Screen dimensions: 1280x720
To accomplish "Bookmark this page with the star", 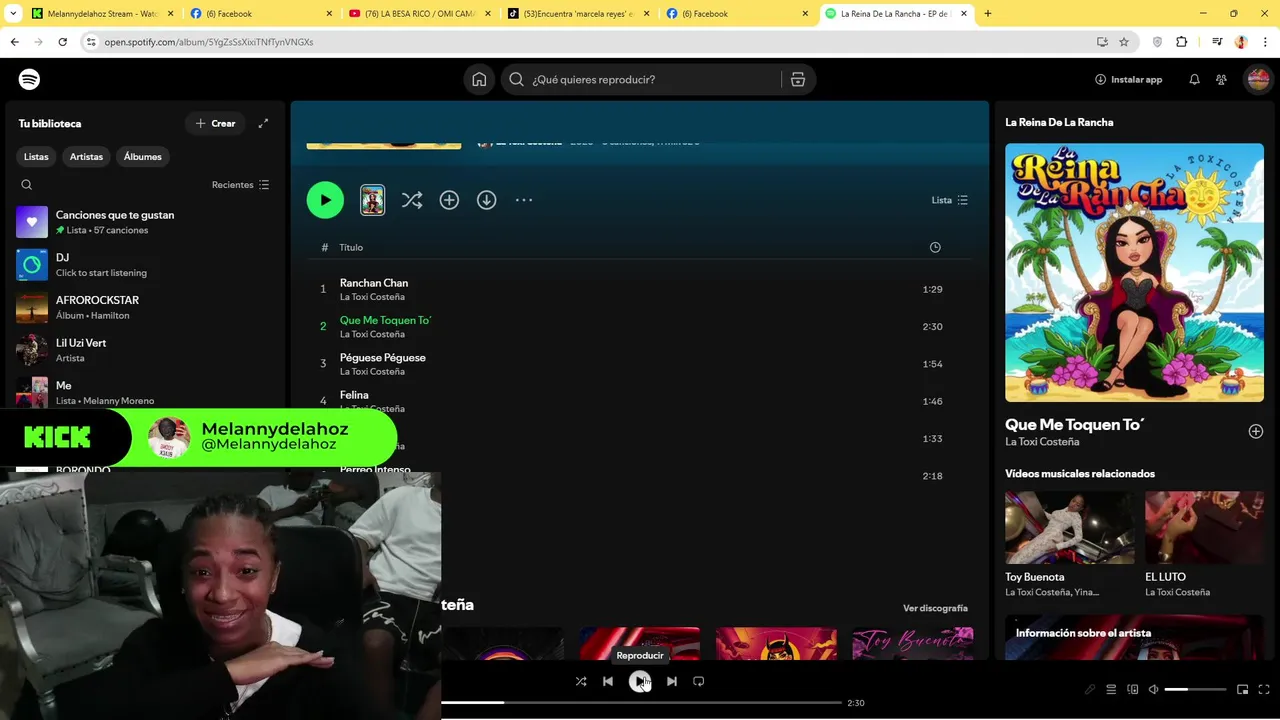I will pyautogui.click(x=1124, y=42).
